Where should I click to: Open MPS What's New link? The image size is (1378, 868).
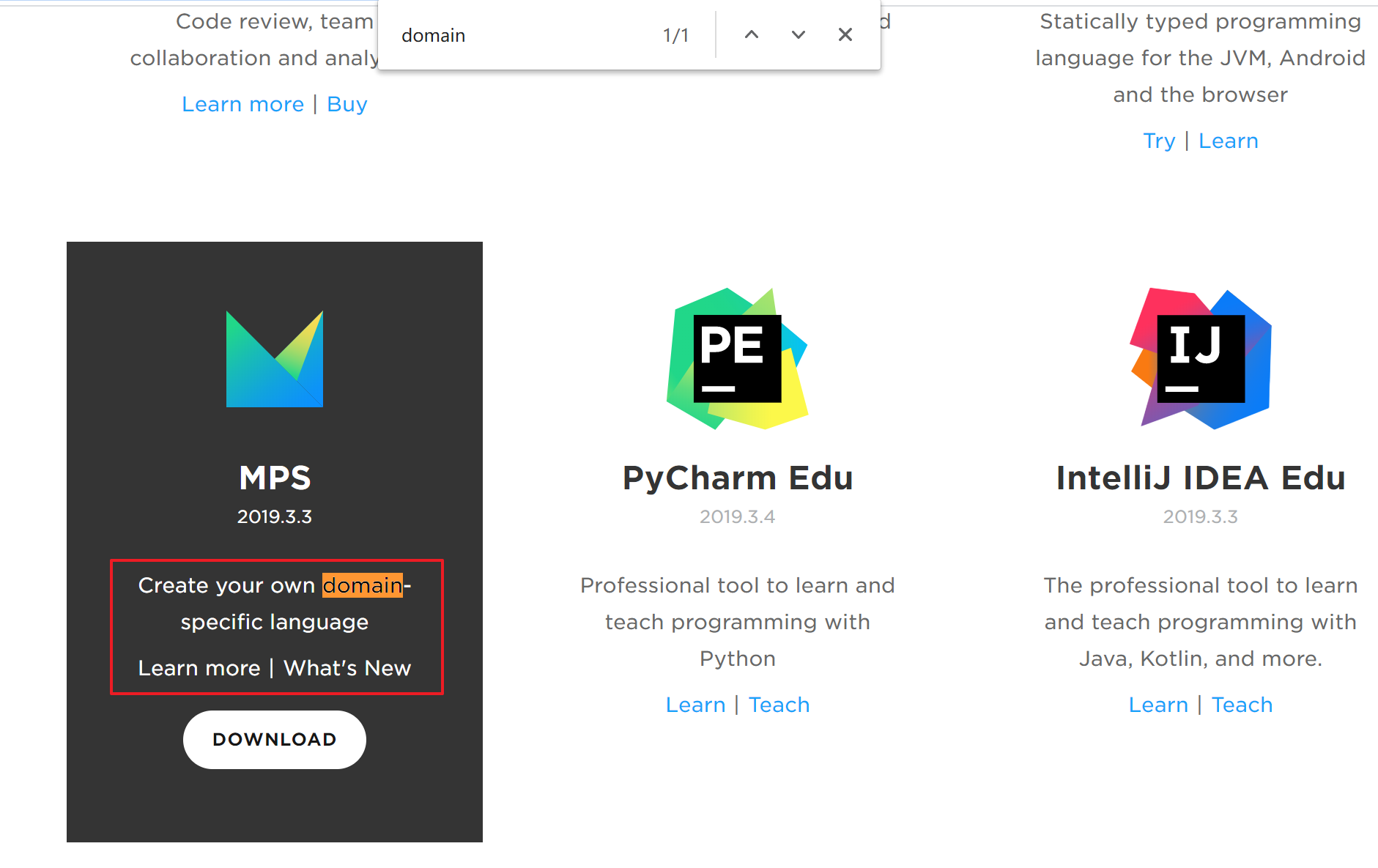(347, 668)
